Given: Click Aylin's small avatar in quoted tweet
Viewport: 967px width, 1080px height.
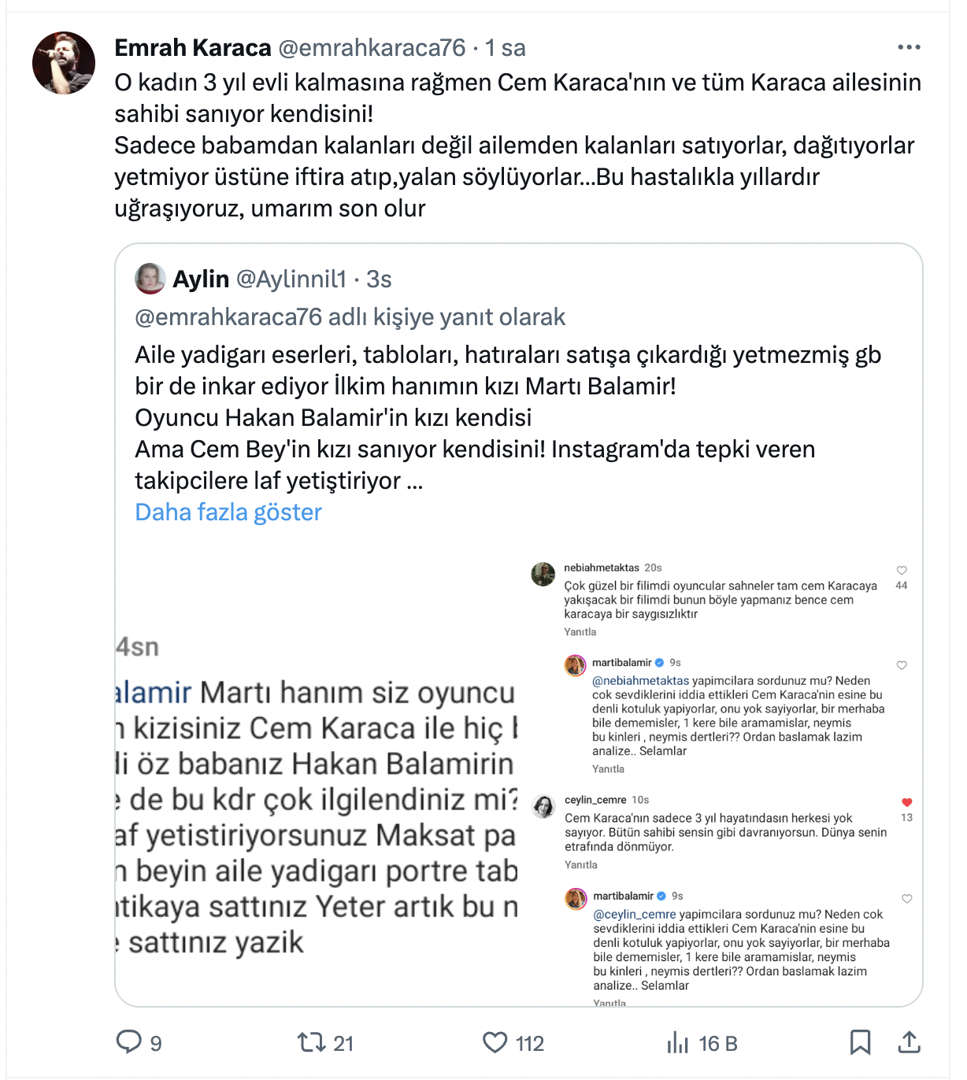Looking at the screenshot, I should [150, 279].
